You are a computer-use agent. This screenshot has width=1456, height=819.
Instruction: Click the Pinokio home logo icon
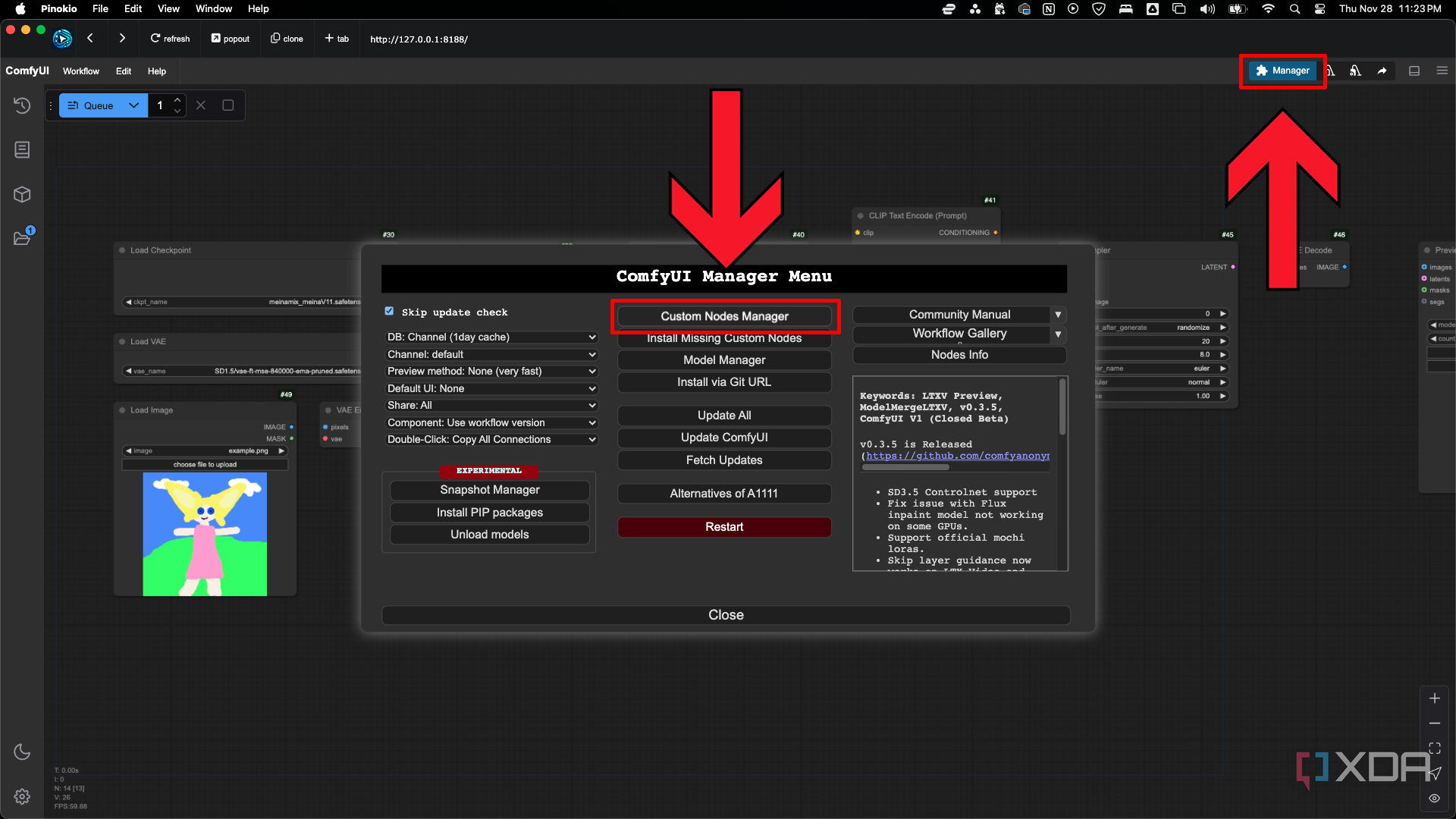62,38
